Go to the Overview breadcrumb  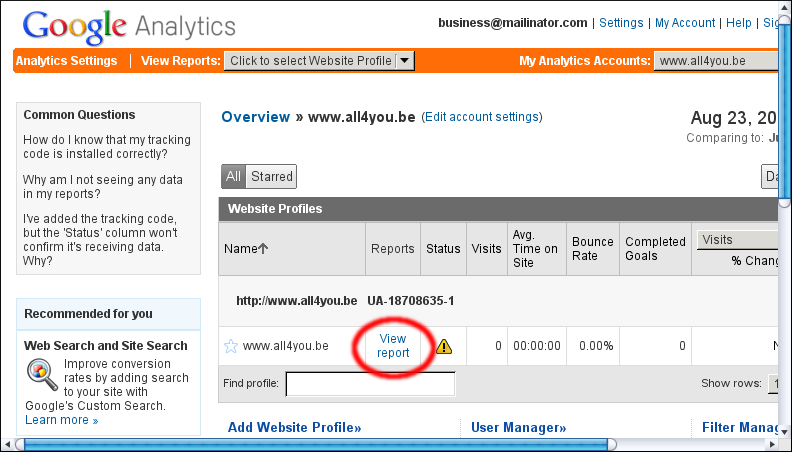point(255,117)
